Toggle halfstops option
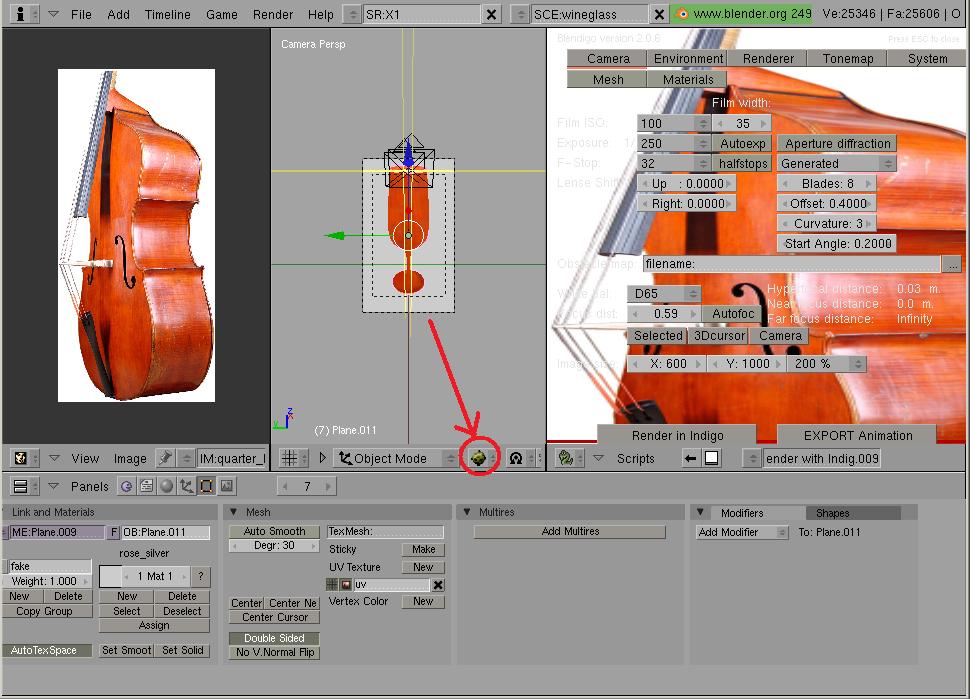Image resolution: width=970 pixels, height=699 pixels. [x=742, y=163]
